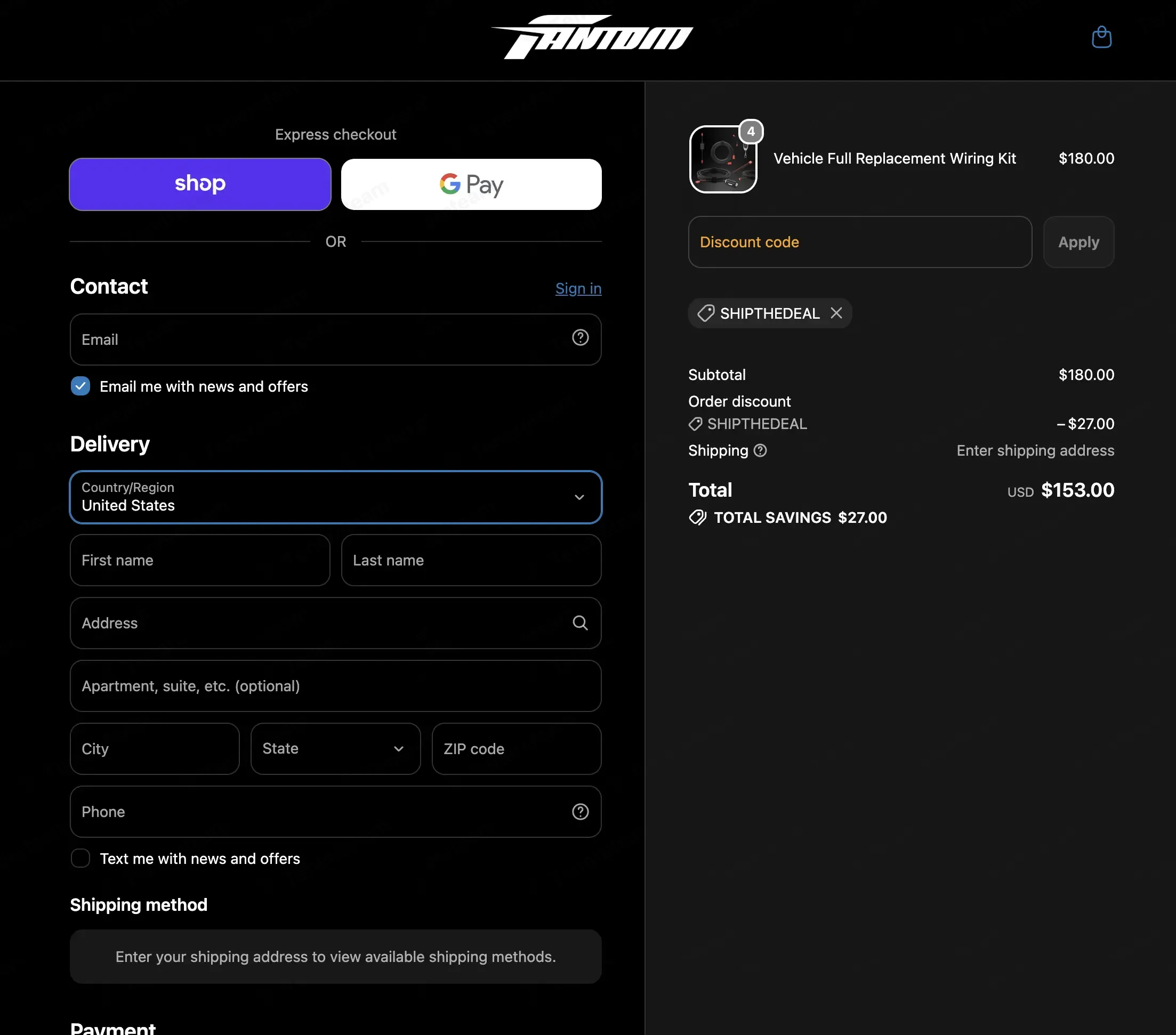Pay with Google Pay button
The image size is (1176, 1035).
pyautogui.click(x=471, y=184)
